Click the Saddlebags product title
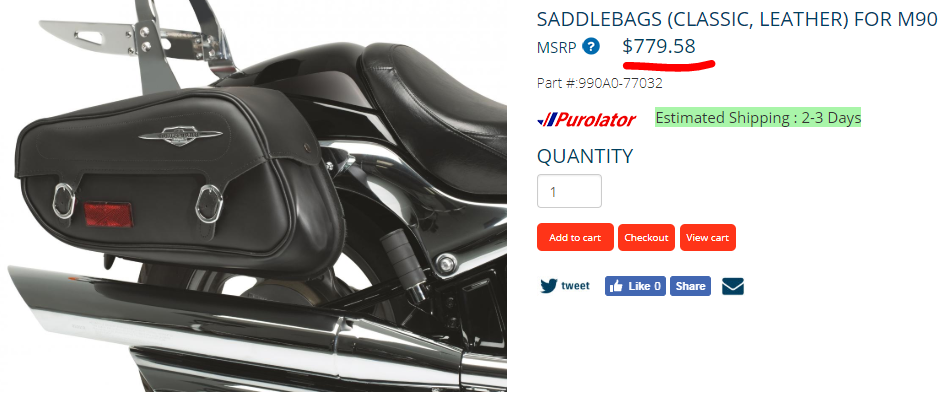The width and height of the screenshot is (943, 401). pos(737,19)
